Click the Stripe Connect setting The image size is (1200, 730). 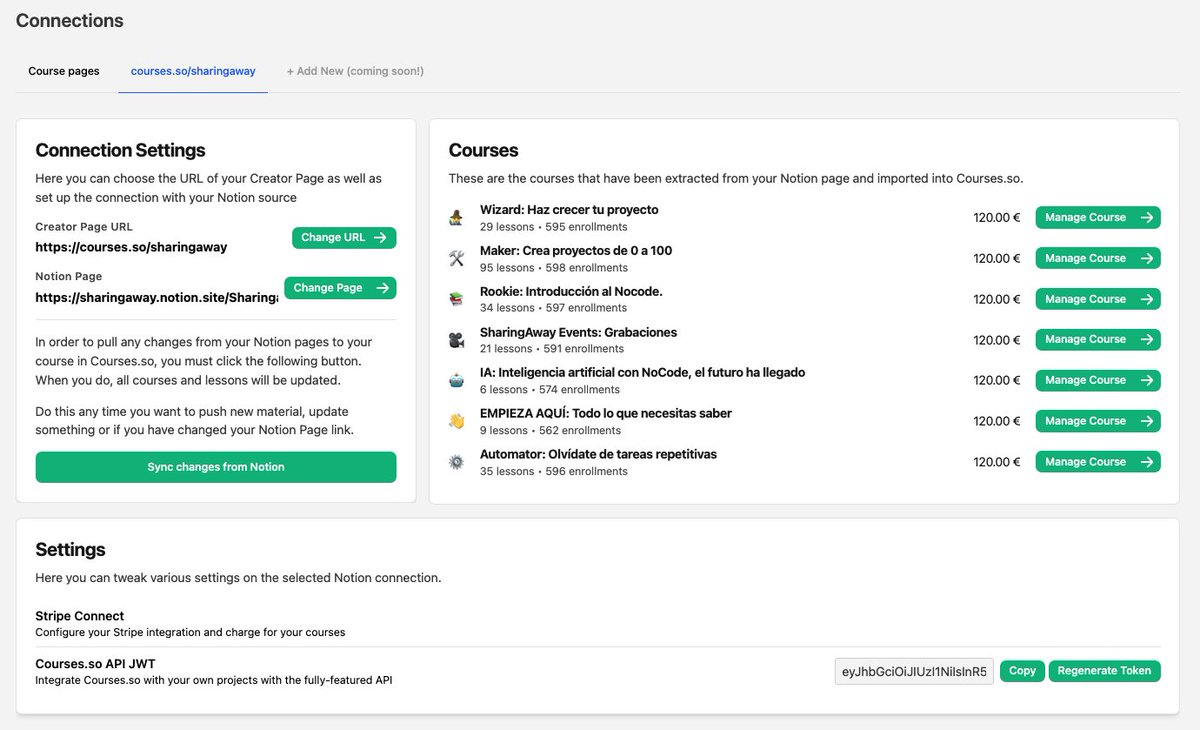coord(80,616)
